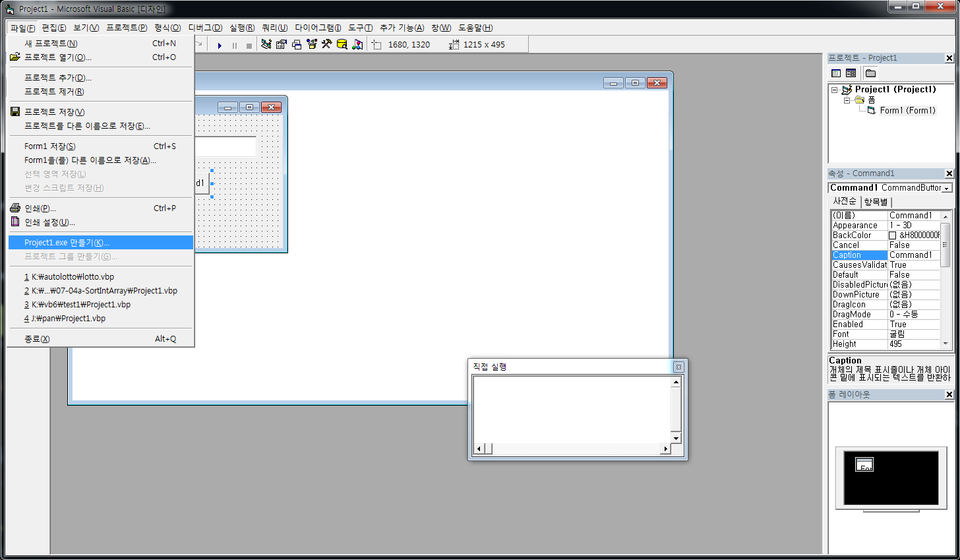Close the 폼 레이아웃 panel
The width and height of the screenshot is (960, 560).
(949, 395)
